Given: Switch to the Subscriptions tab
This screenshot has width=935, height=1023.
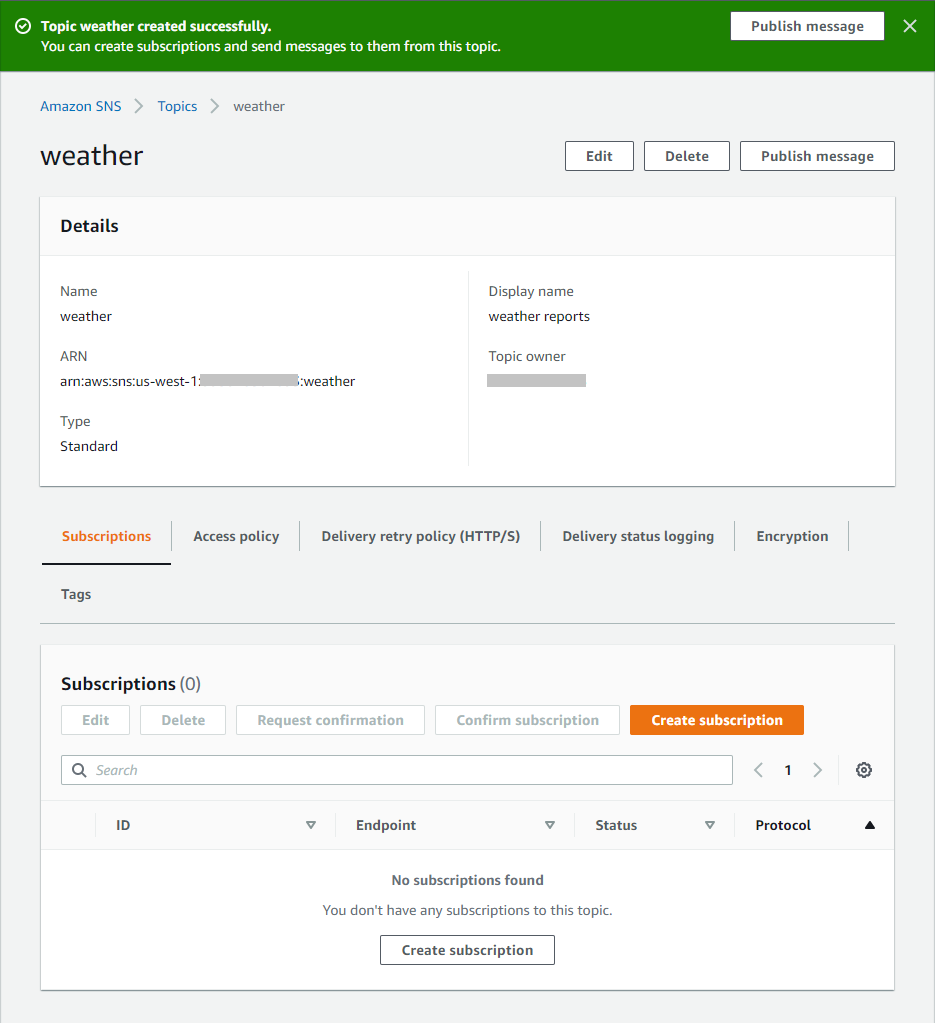Looking at the screenshot, I should pyautogui.click(x=106, y=536).
